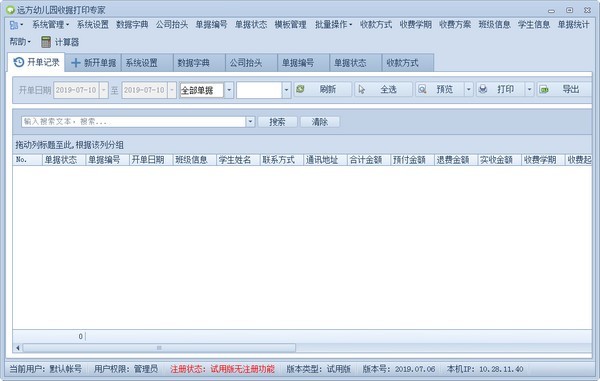Sort by the 预付金额 column header

tap(412, 160)
